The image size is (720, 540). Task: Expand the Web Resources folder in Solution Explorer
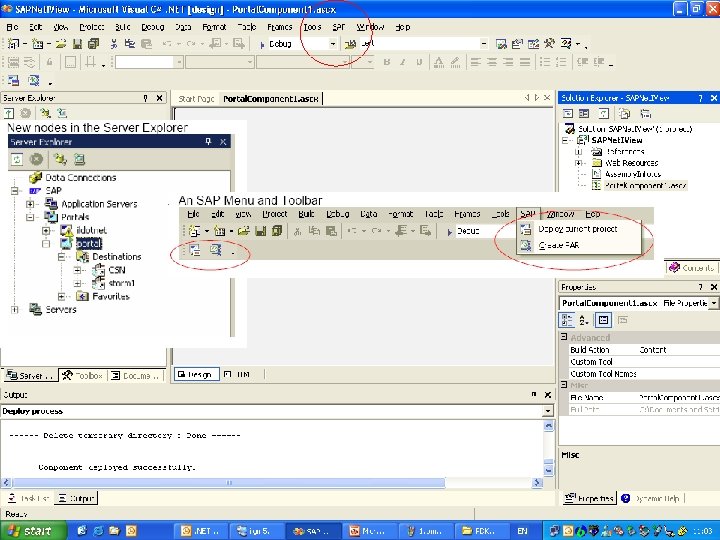[x=579, y=163]
